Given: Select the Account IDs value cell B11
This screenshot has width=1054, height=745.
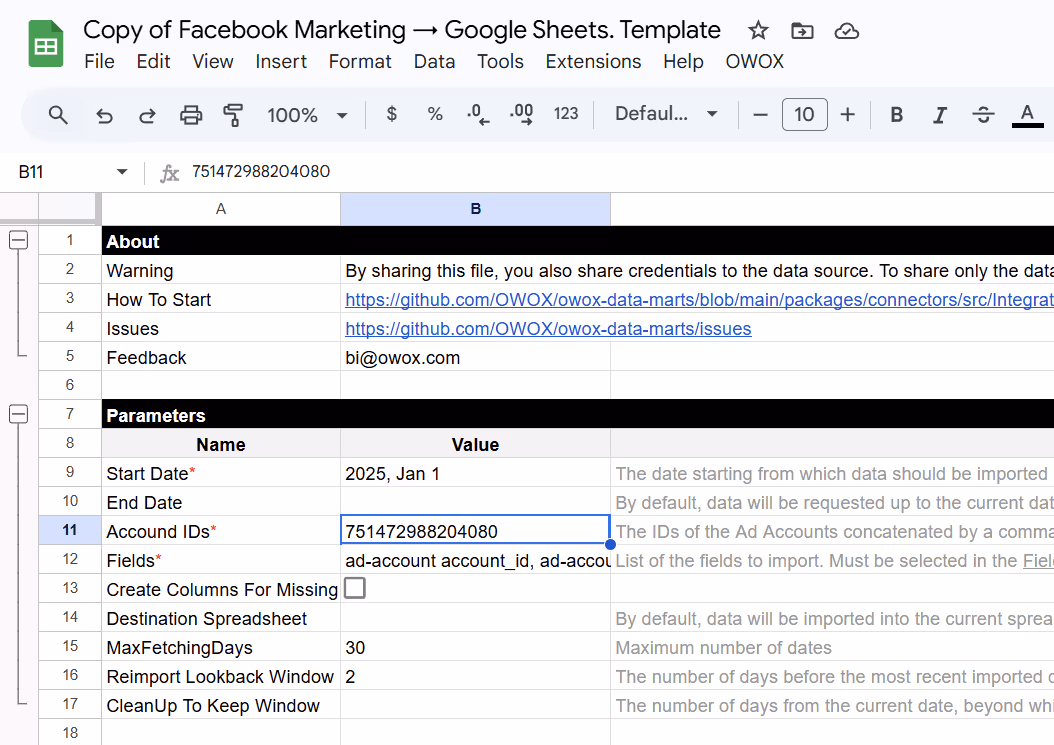Looking at the screenshot, I should (x=475, y=531).
